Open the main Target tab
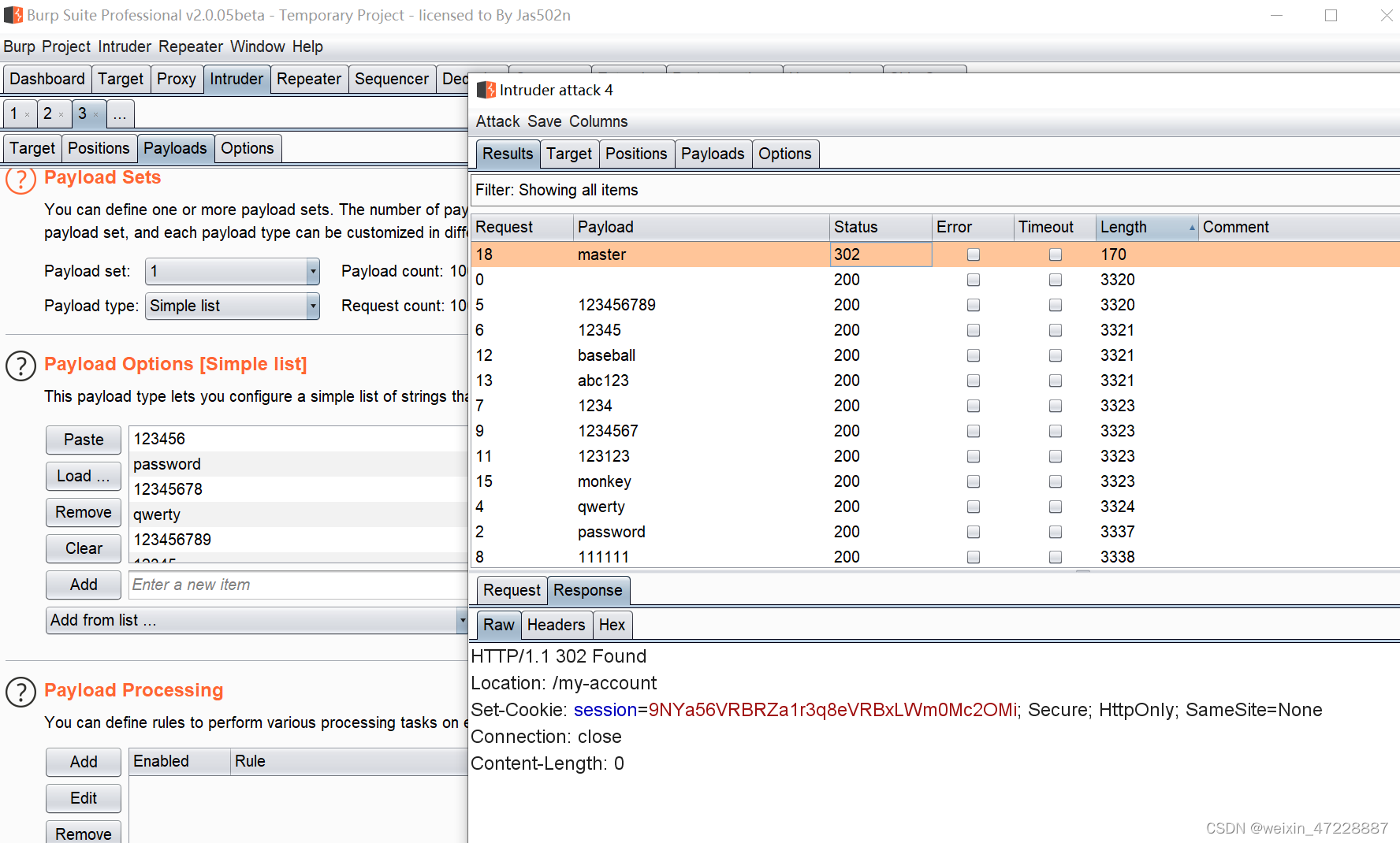This screenshot has height=843, width=1400. coord(121,80)
